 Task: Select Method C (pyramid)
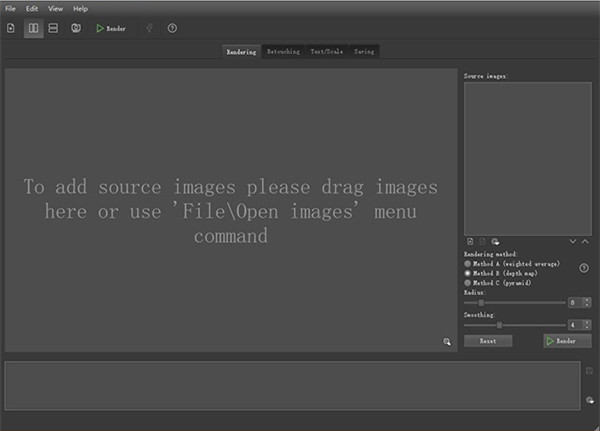(468, 282)
